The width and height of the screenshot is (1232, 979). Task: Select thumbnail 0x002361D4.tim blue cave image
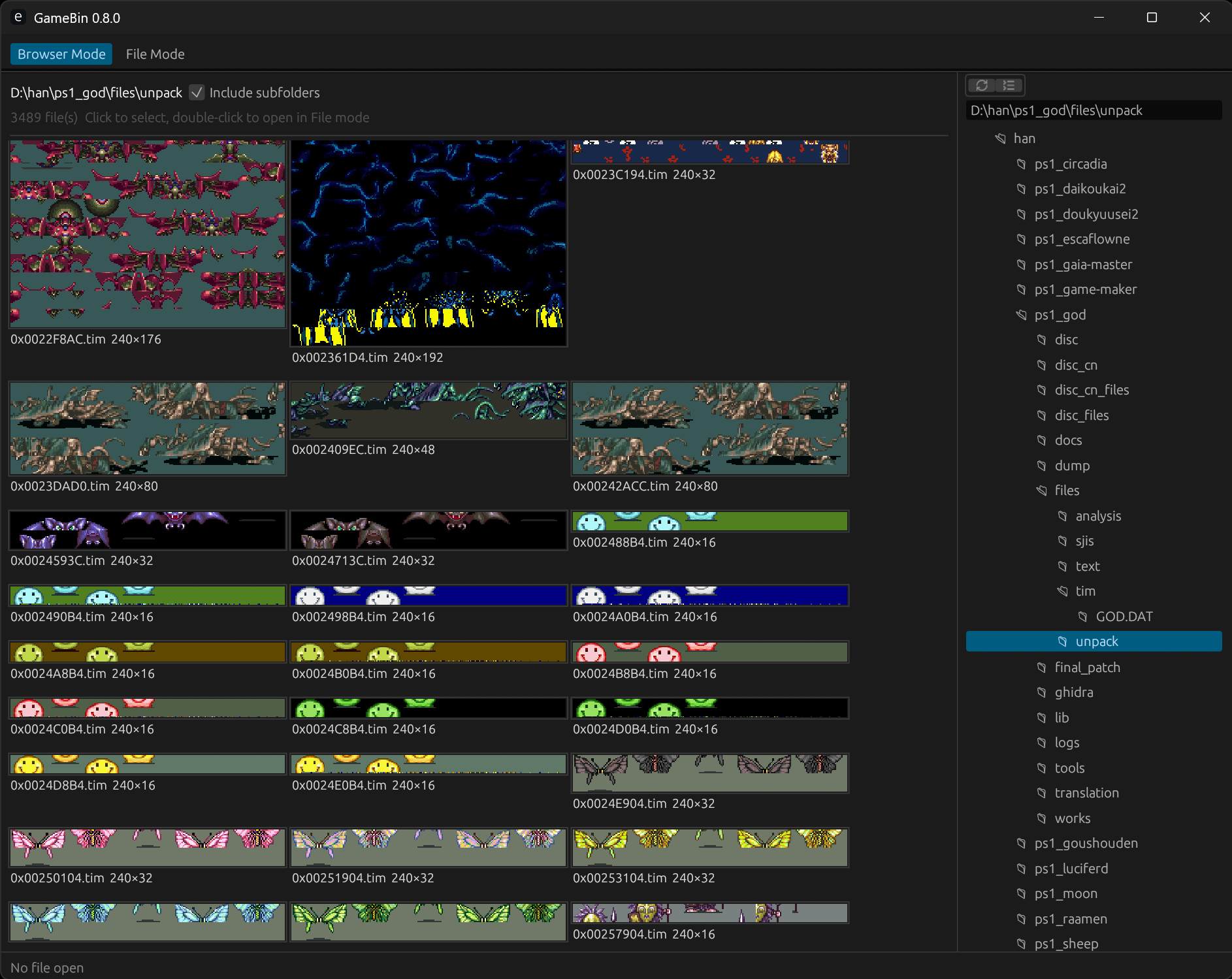pyautogui.click(x=429, y=243)
